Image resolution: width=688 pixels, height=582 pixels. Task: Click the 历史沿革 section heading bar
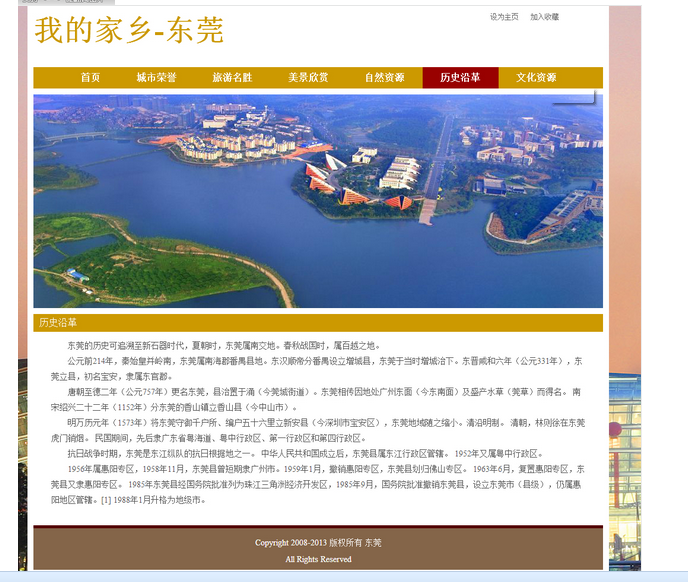click(318, 323)
